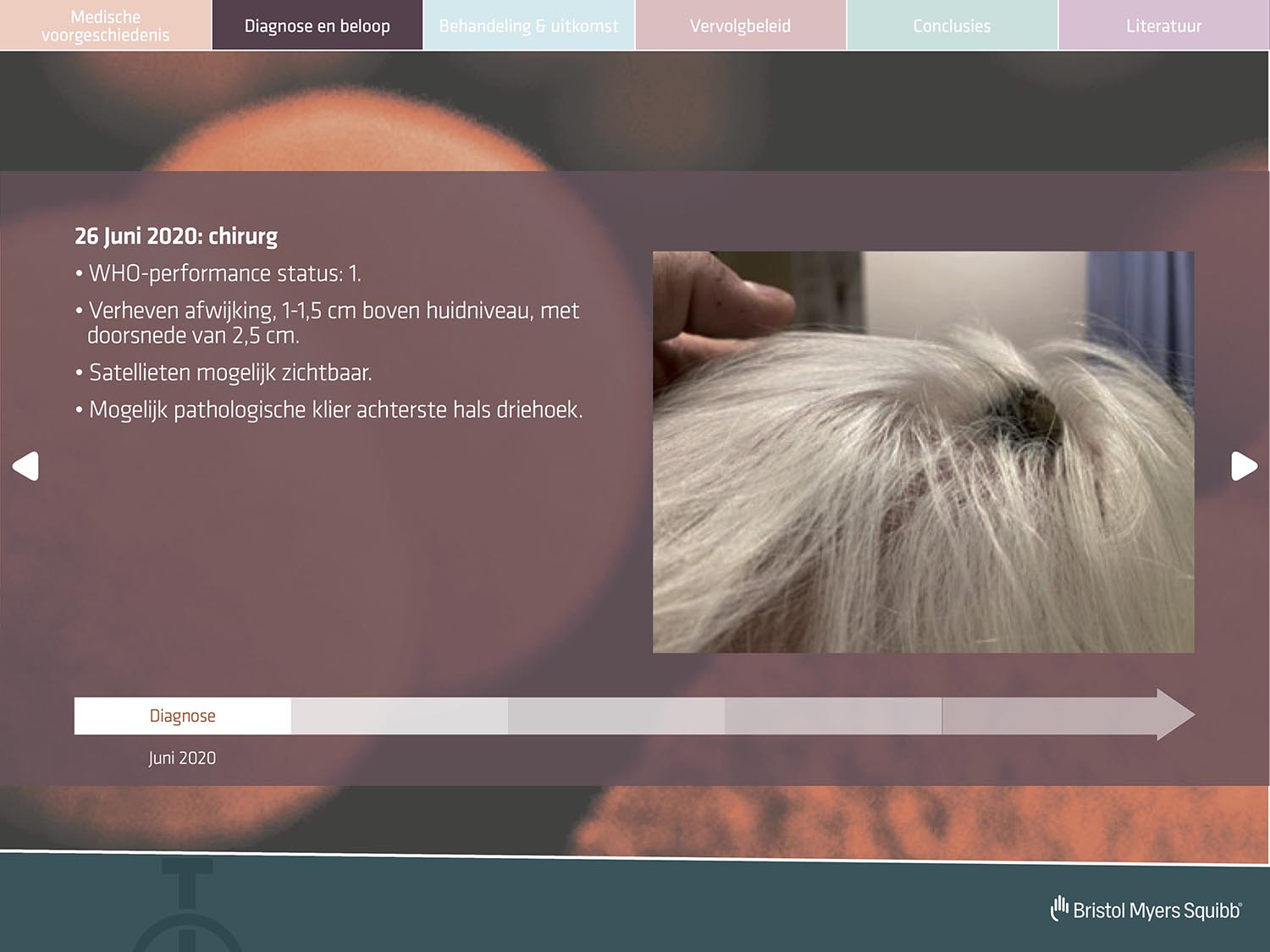
Task: Click the 'Juni 2020' timeline date label
Action: pyautogui.click(x=182, y=758)
